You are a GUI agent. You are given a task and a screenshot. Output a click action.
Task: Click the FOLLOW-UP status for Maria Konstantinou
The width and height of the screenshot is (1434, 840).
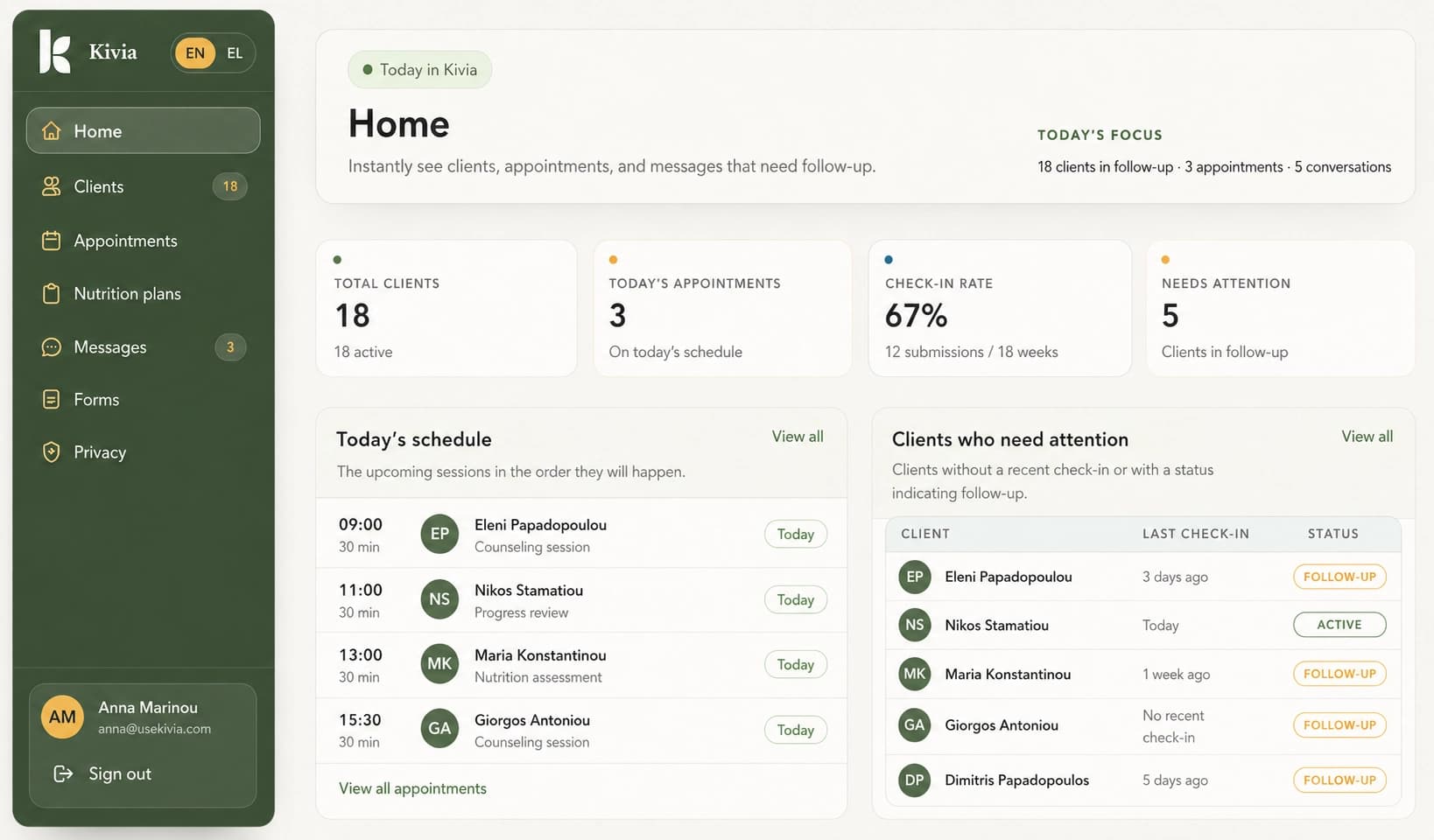click(1339, 674)
